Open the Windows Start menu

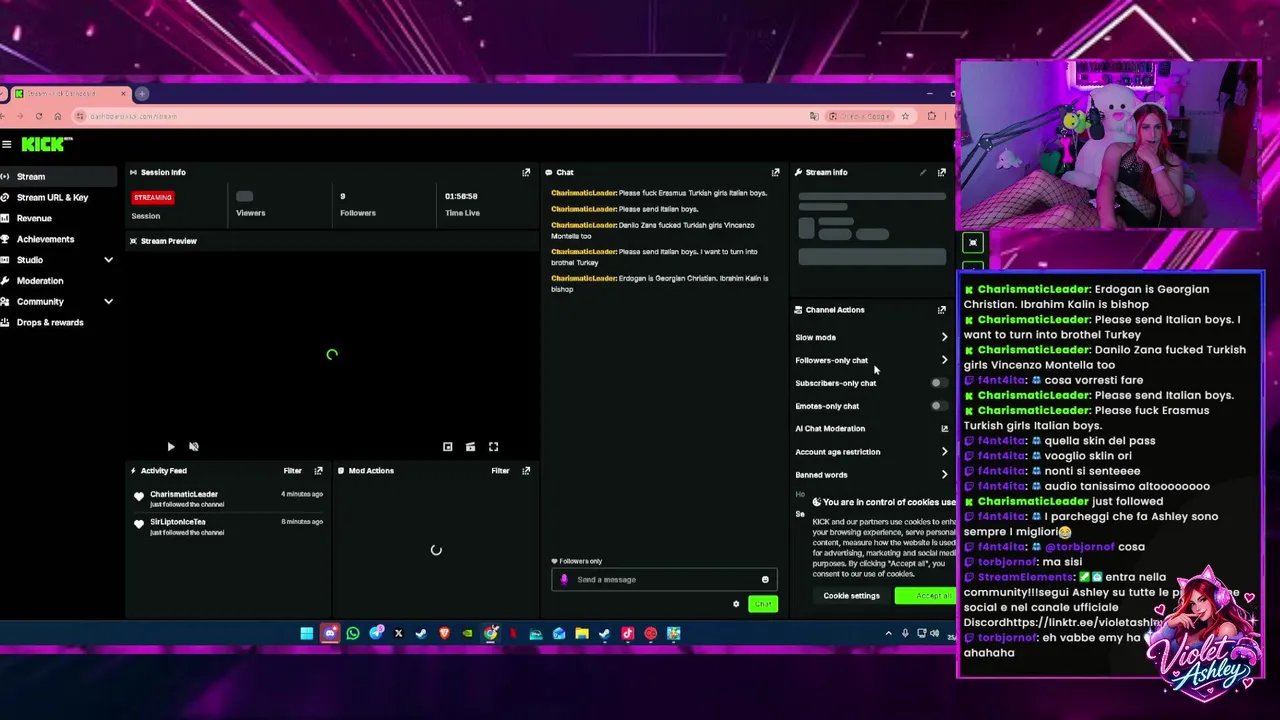click(x=306, y=633)
